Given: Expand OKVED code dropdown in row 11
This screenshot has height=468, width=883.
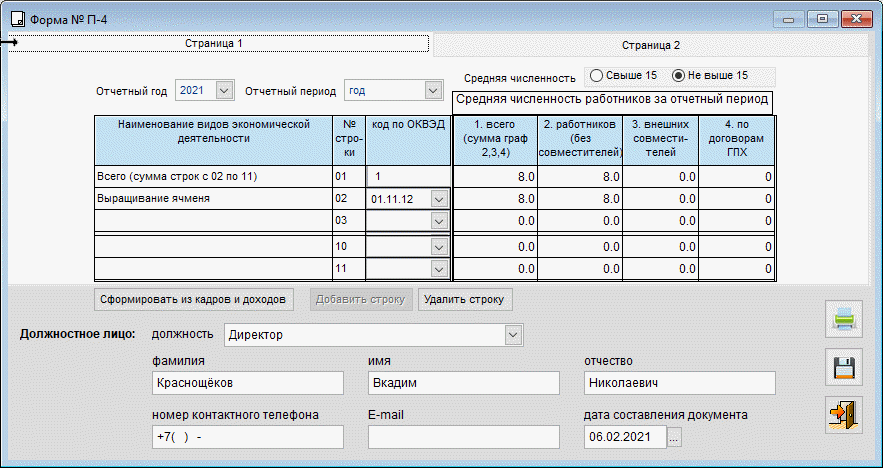Looking at the screenshot, I should click(439, 269).
